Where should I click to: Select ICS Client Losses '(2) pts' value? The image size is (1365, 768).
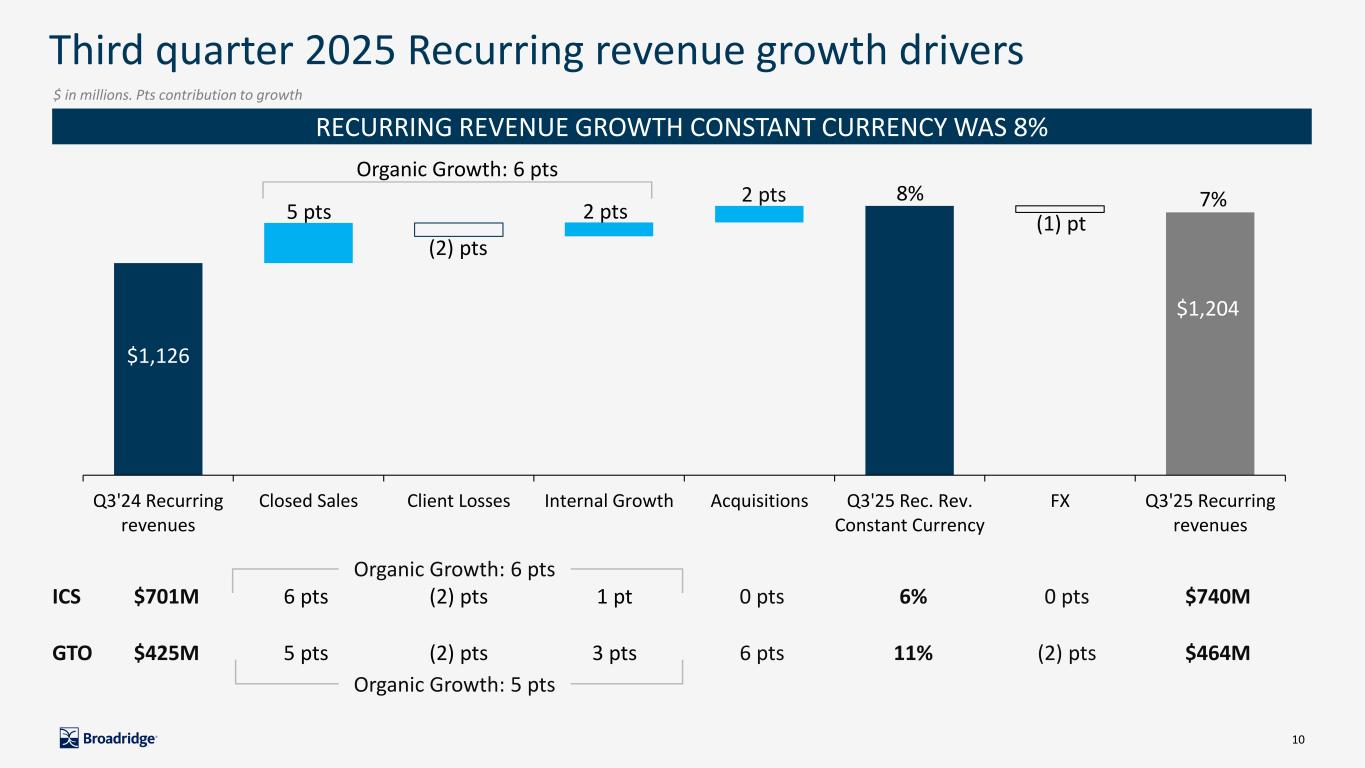(458, 597)
